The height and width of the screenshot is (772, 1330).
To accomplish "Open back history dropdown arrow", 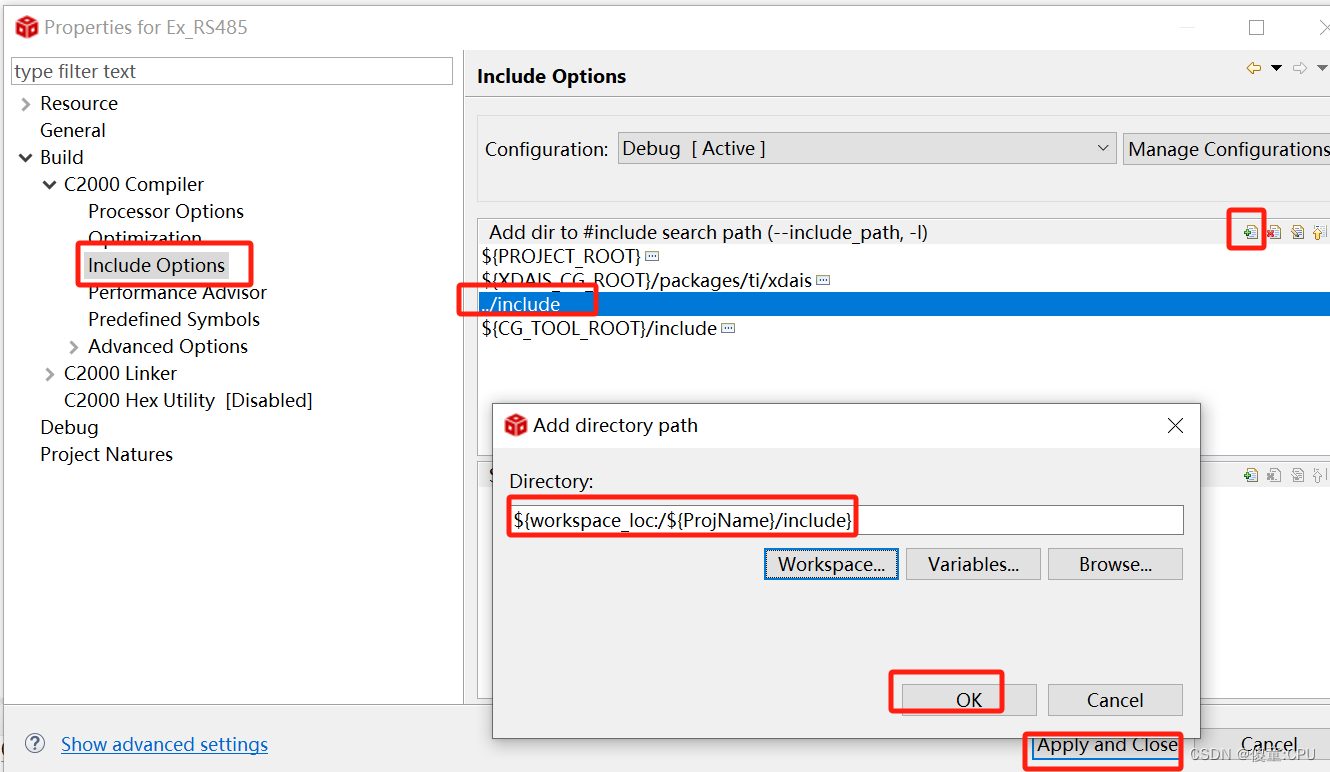I will tap(1276, 68).
